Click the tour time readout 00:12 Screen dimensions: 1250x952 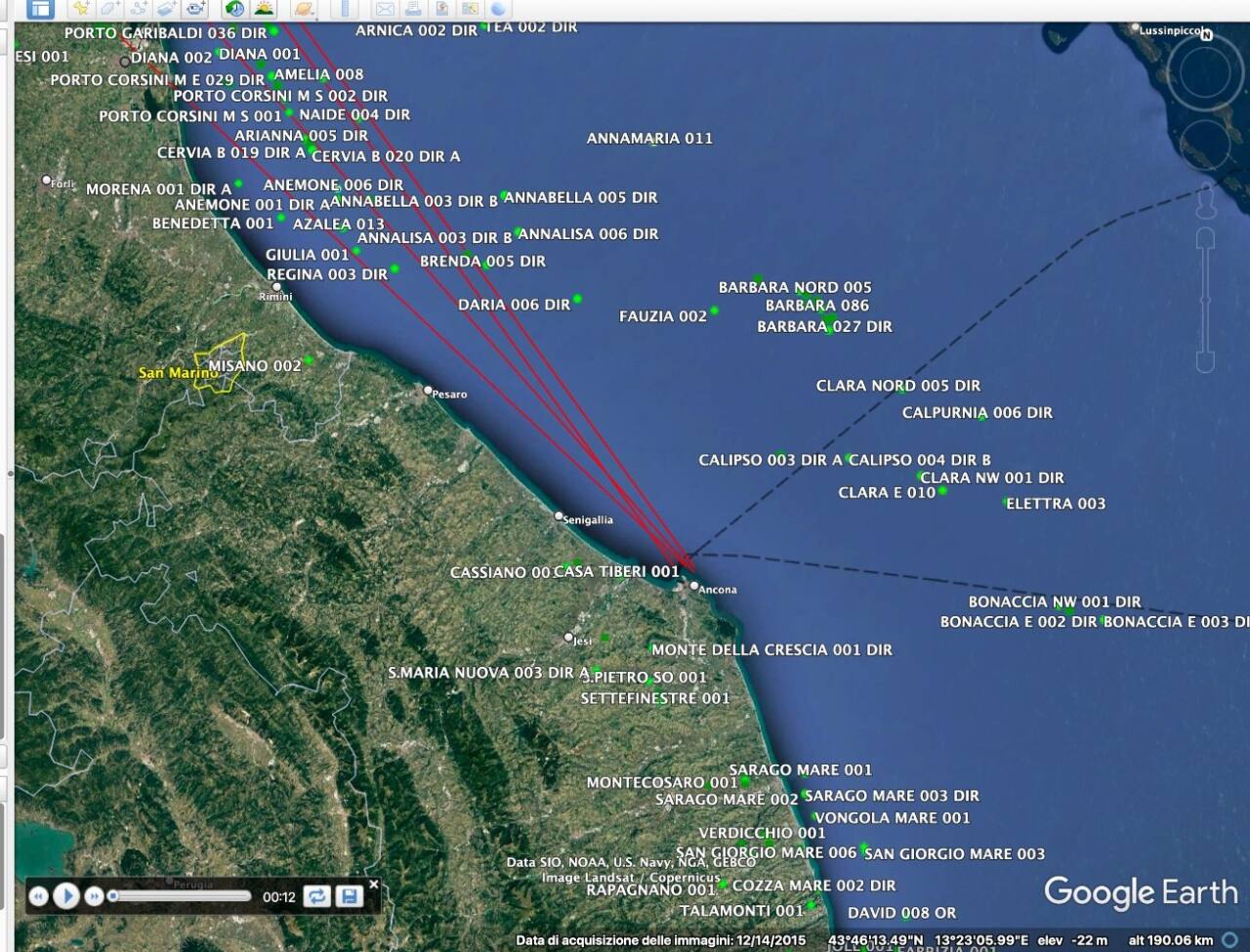[x=279, y=896]
